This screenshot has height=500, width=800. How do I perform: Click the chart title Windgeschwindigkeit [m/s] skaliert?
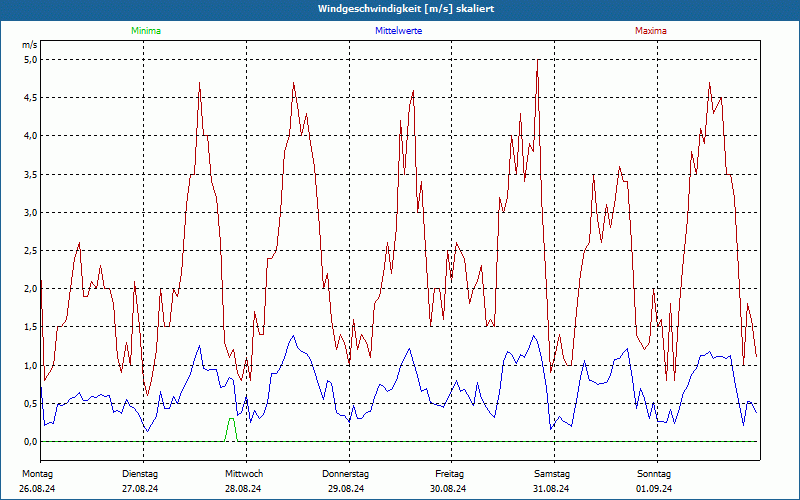[x=406, y=9]
